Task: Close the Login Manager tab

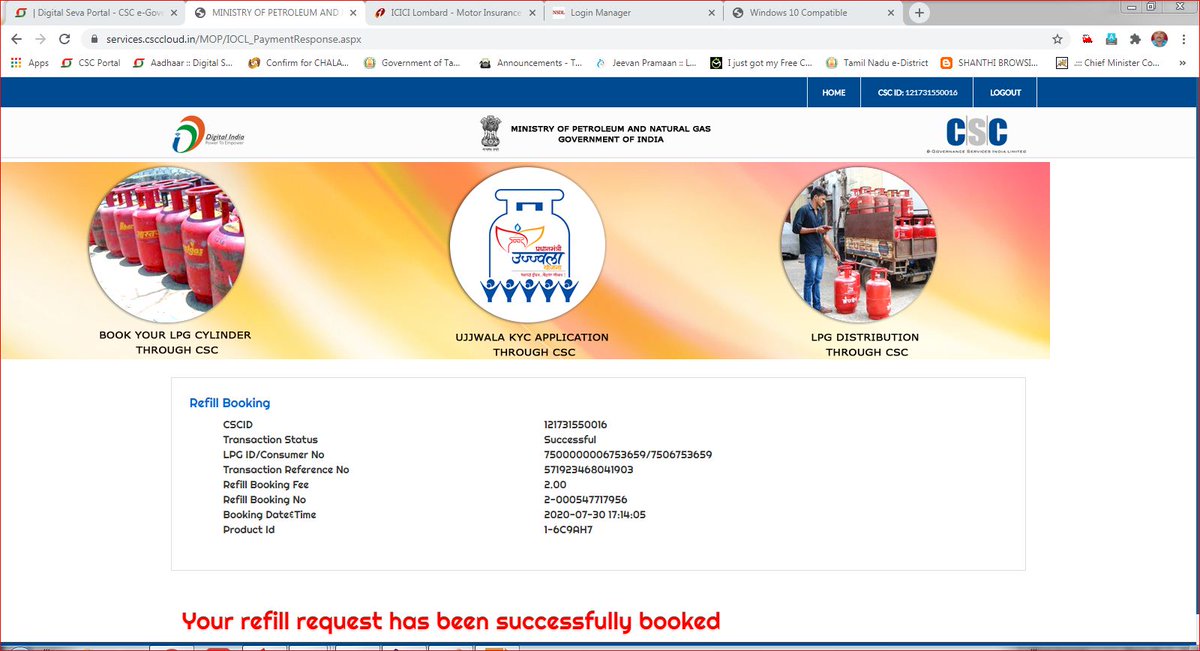Action: [x=709, y=13]
